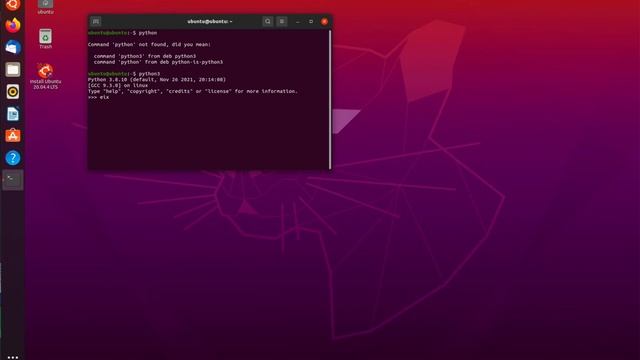Open the Help icon in dock
Screen dimensions: 640x360
pyautogui.click(x=13, y=158)
